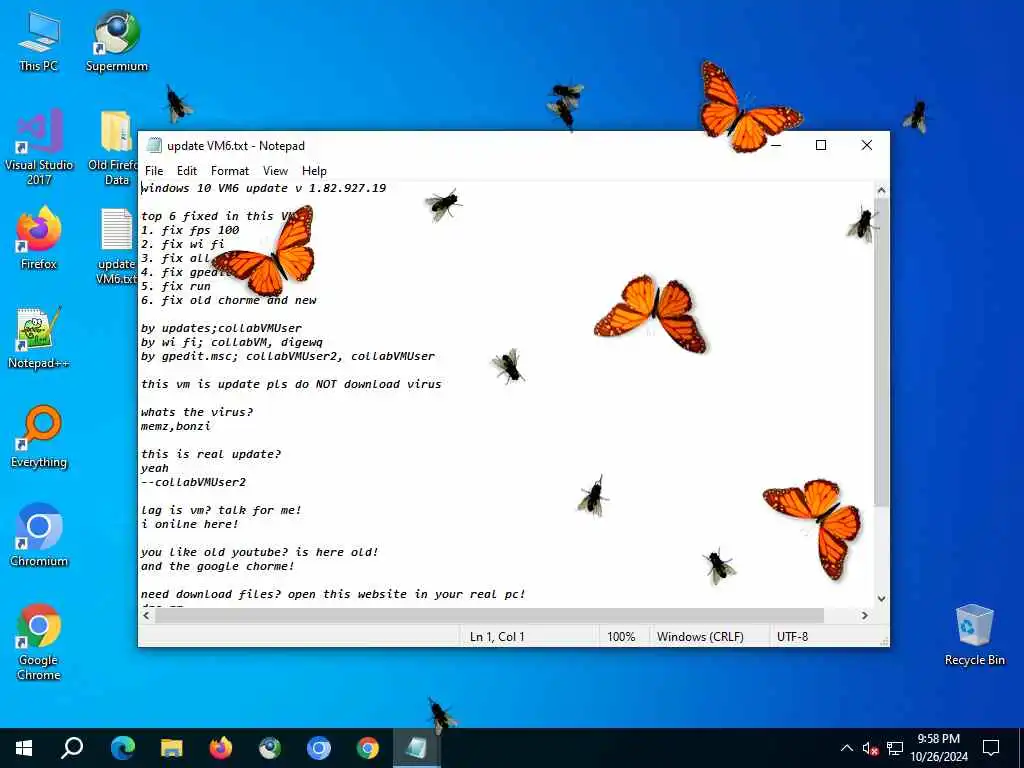
Task: Open File Explorer from taskbar
Action: coord(172,748)
